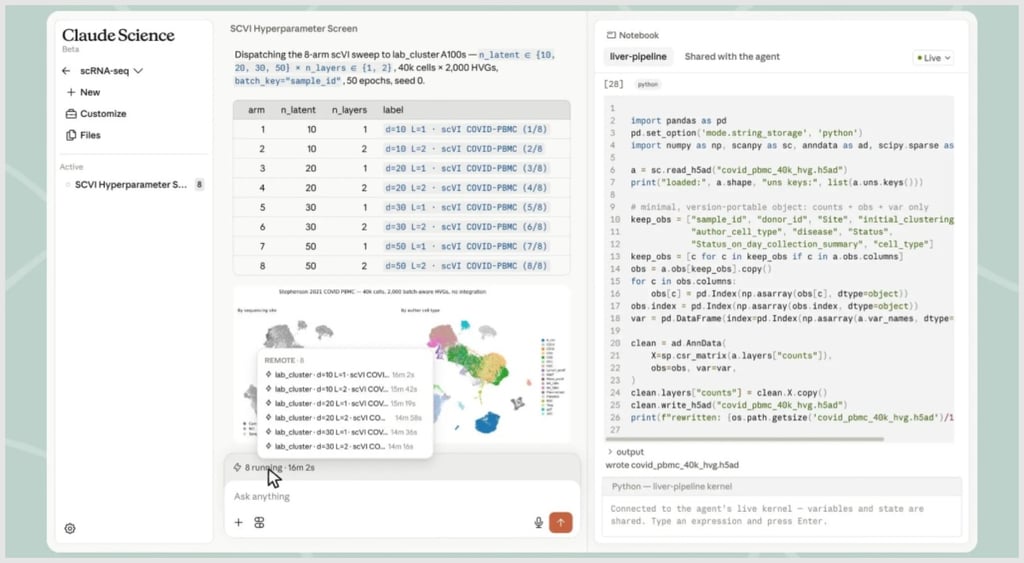This screenshot has width=1024, height=563.
Task: Go back using the arrow beside scRNA-seq
Action: click(x=66, y=71)
